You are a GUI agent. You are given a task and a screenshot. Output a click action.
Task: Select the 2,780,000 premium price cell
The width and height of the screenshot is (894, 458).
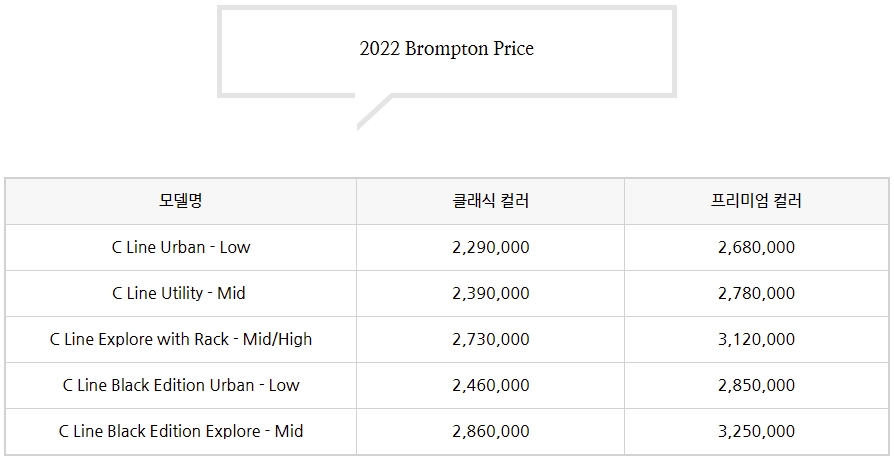point(756,293)
